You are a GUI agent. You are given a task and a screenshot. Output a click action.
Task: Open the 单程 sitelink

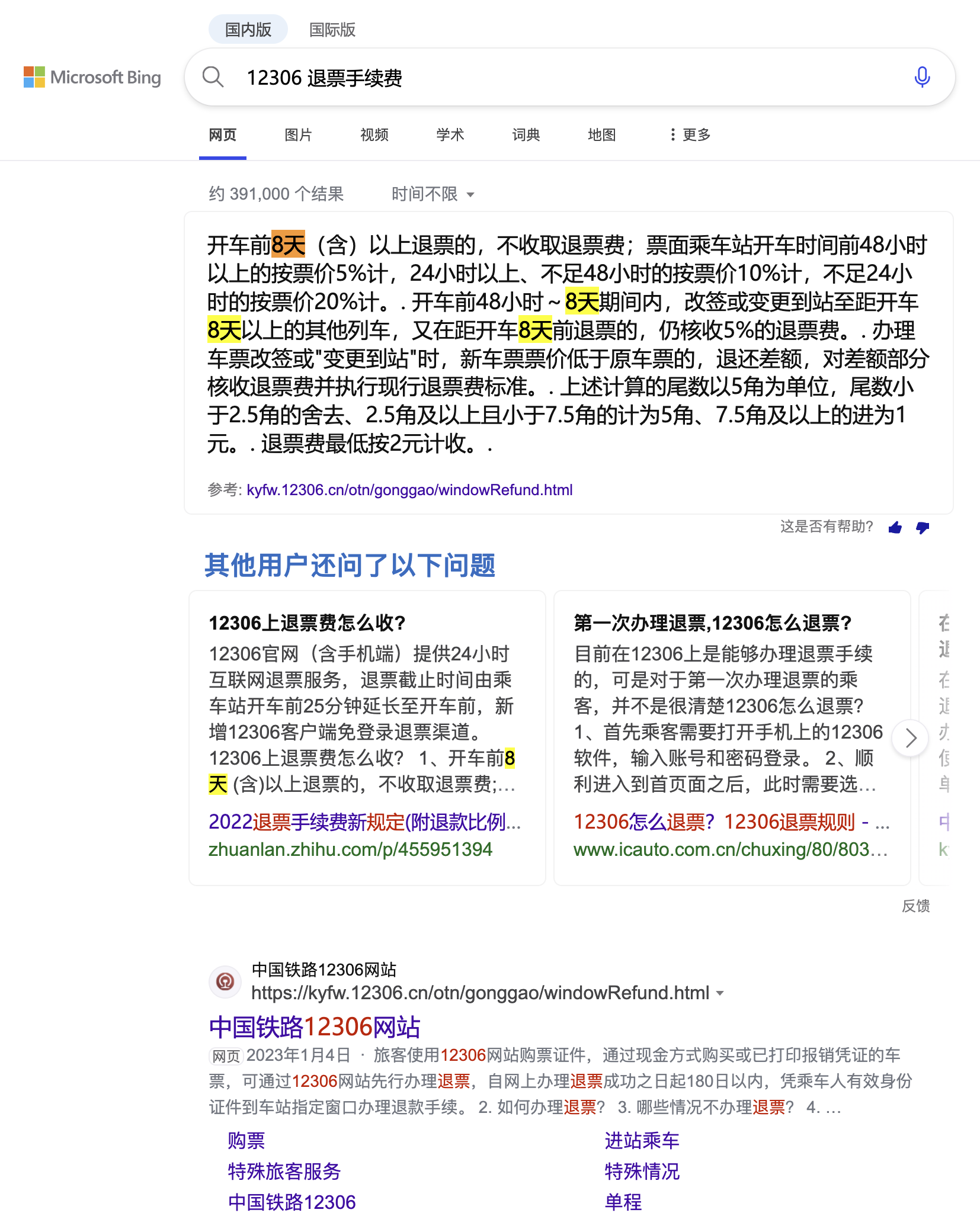623,1202
